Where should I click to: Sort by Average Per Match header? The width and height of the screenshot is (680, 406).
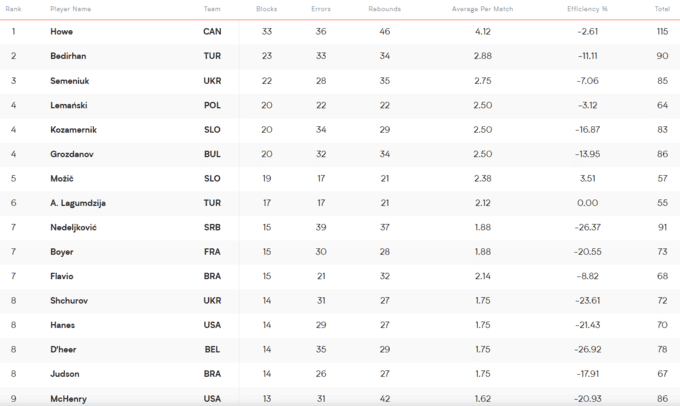[x=482, y=9]
